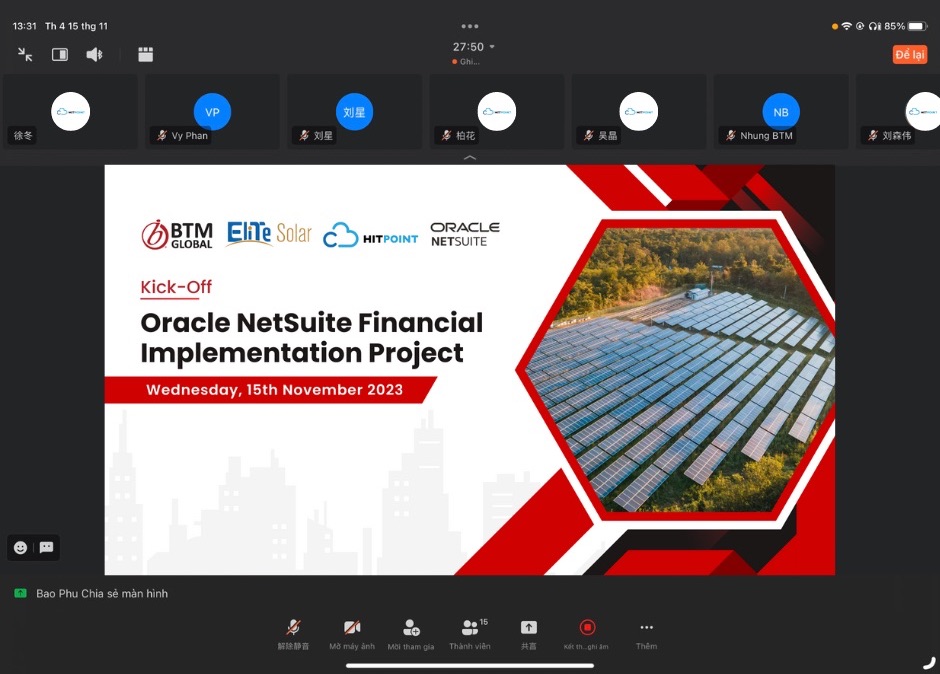
Task: Select the 柏花 participant tile
Action: coord(496,112)
